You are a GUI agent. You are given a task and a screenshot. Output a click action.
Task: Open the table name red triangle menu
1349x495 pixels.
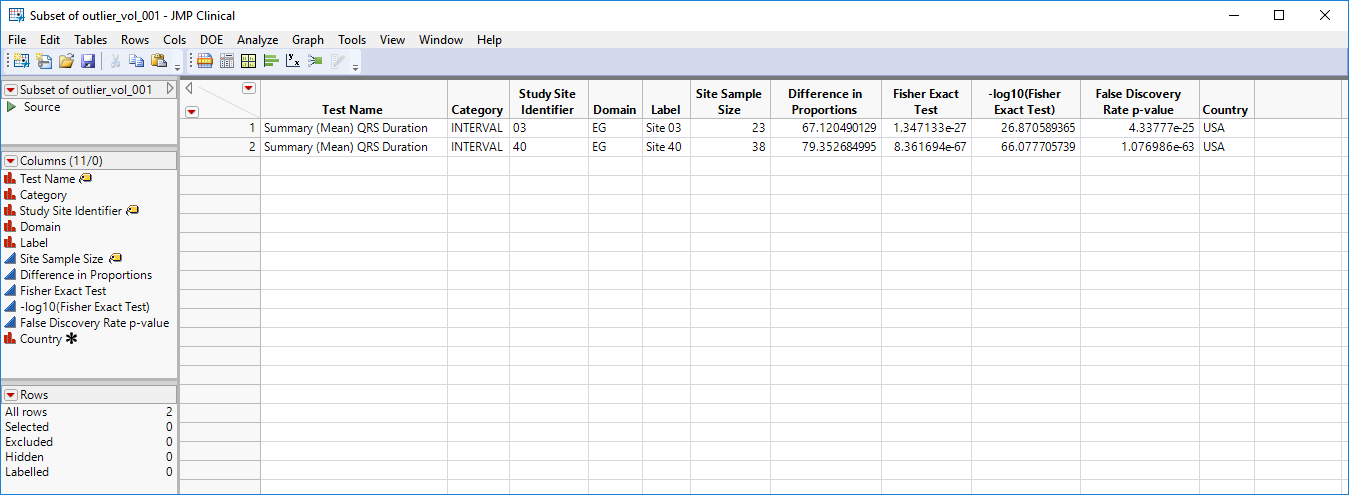11,90
